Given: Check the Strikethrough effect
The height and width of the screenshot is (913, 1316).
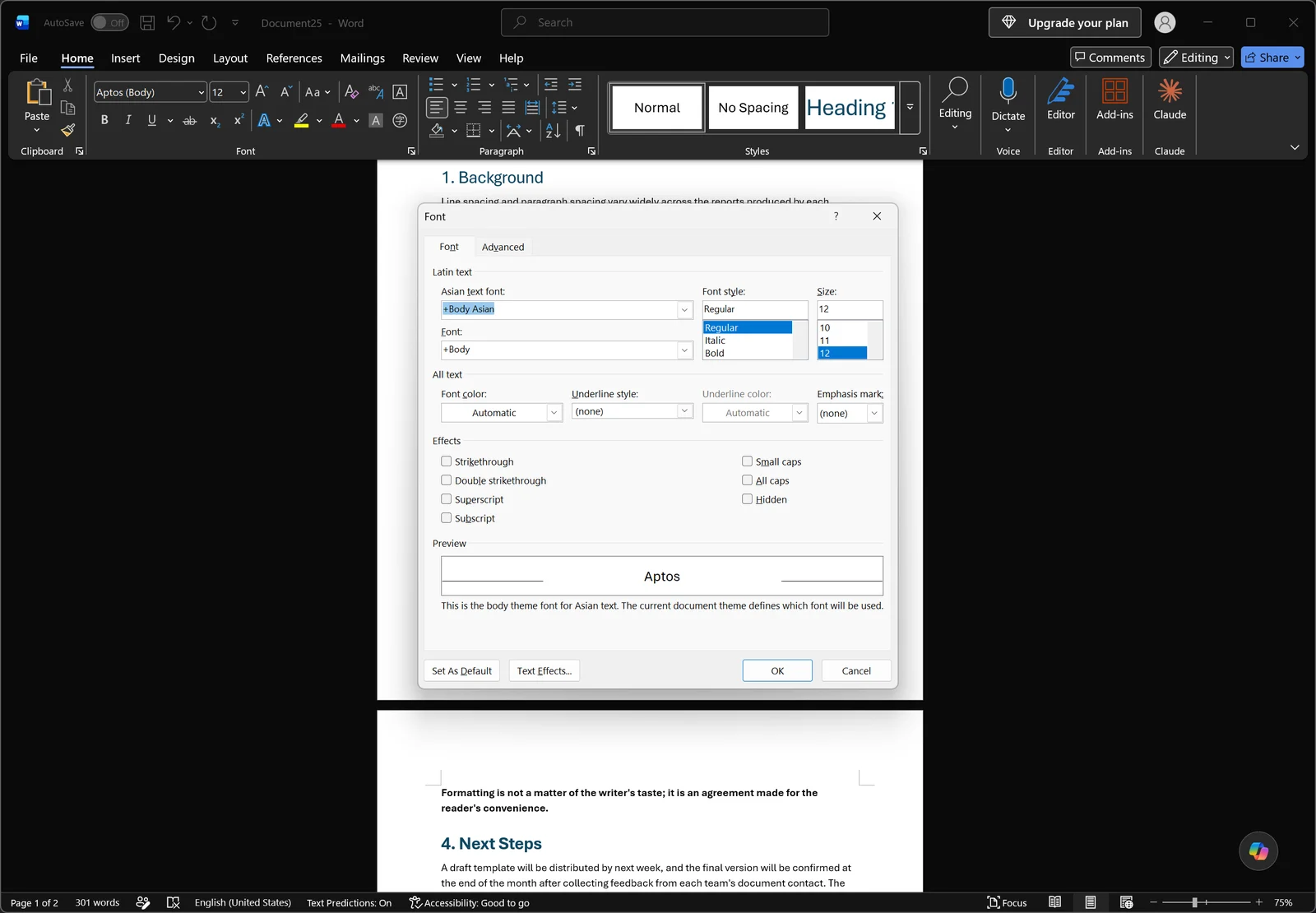Looking at the screenshot, I should pos(447,461).
